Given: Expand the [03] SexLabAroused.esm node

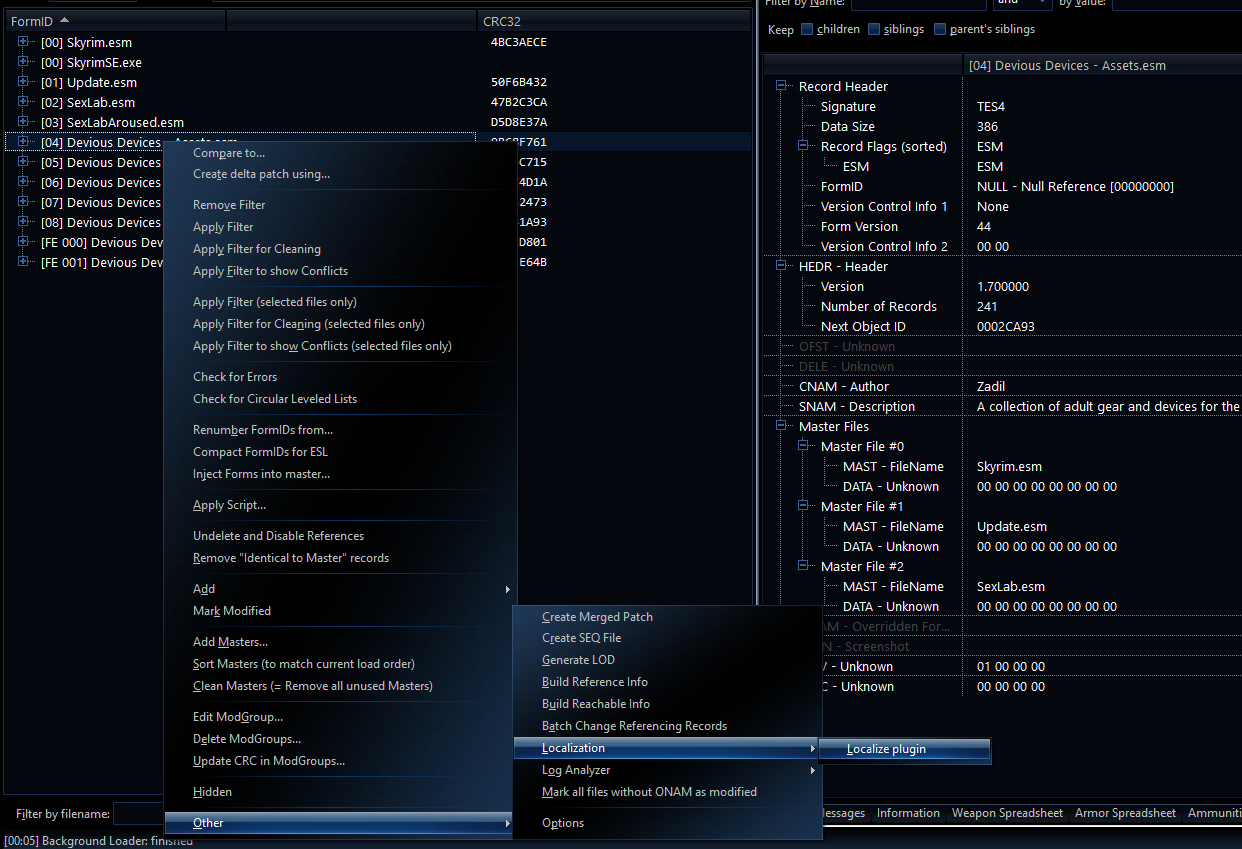Looking at the screenshot, I should [23, 122].
